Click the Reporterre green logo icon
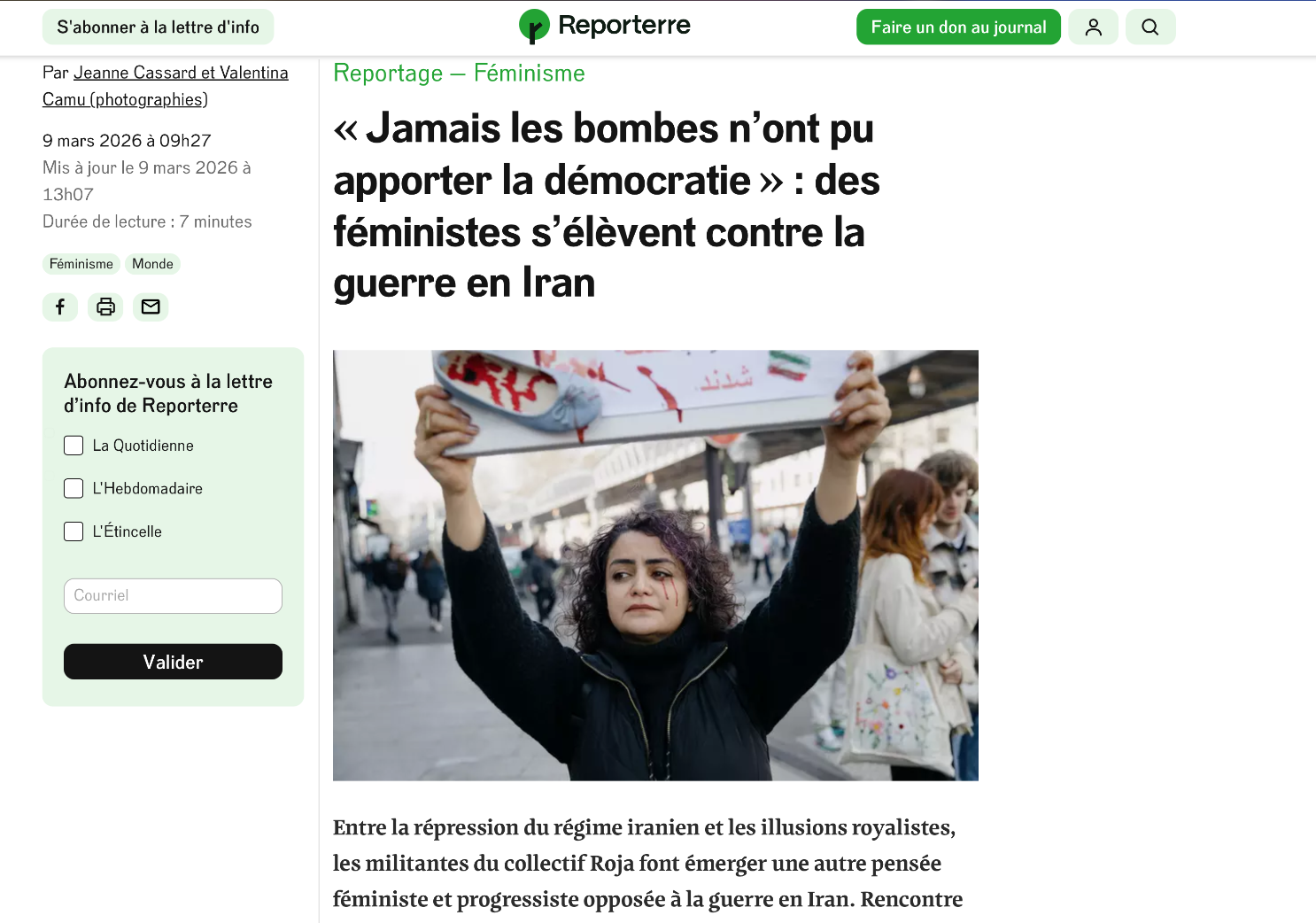Image resolution: width=1316 pixels, height=923 pixels. pos(534,27)
